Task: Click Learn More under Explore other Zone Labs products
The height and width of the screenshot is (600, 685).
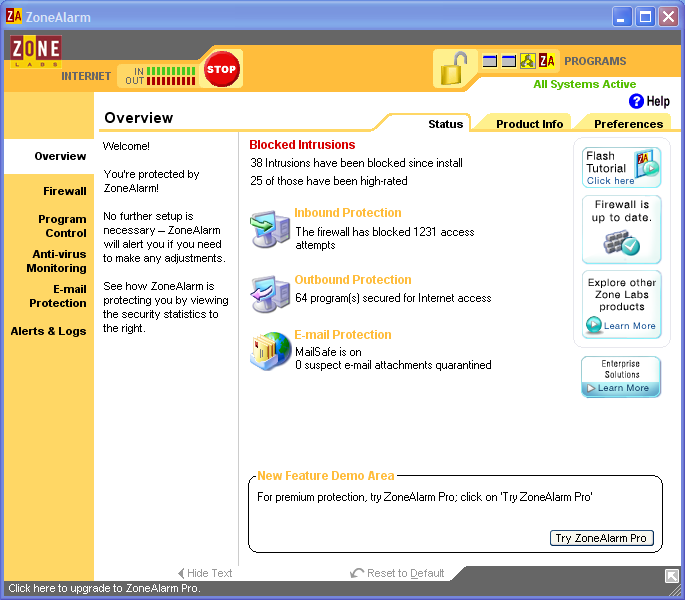Action: pyautogui.click(x=630, y=326)
